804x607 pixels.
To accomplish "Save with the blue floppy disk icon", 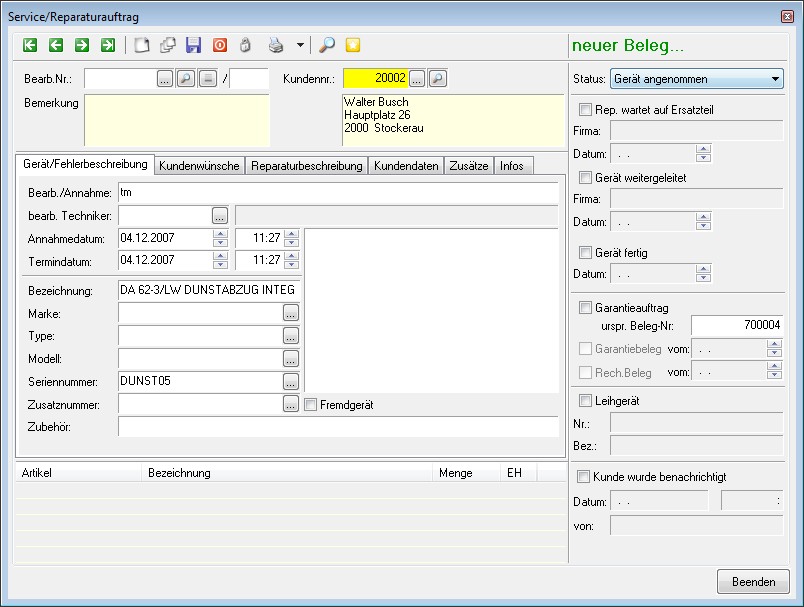I will pyautogui.click(x=193, y=45).
